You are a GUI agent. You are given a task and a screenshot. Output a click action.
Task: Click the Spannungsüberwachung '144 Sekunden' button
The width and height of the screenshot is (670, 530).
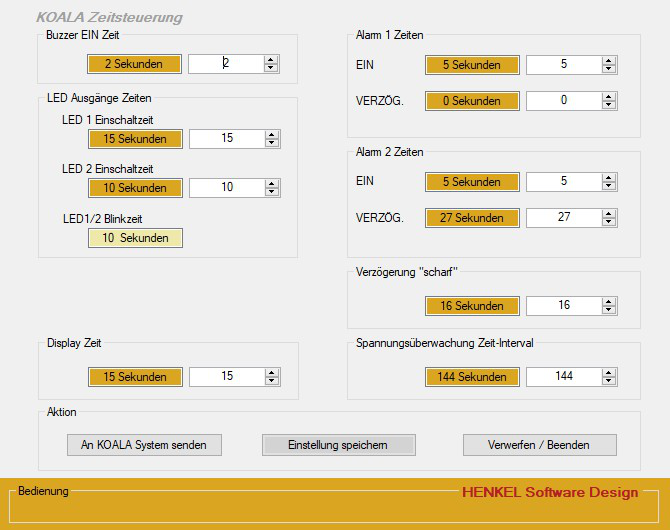click(471, 376)
